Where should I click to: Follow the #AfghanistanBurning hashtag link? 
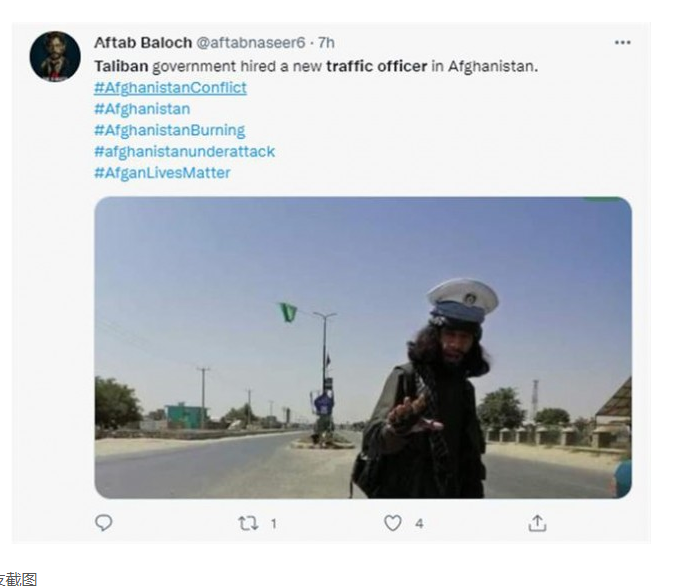pos(170,130)
